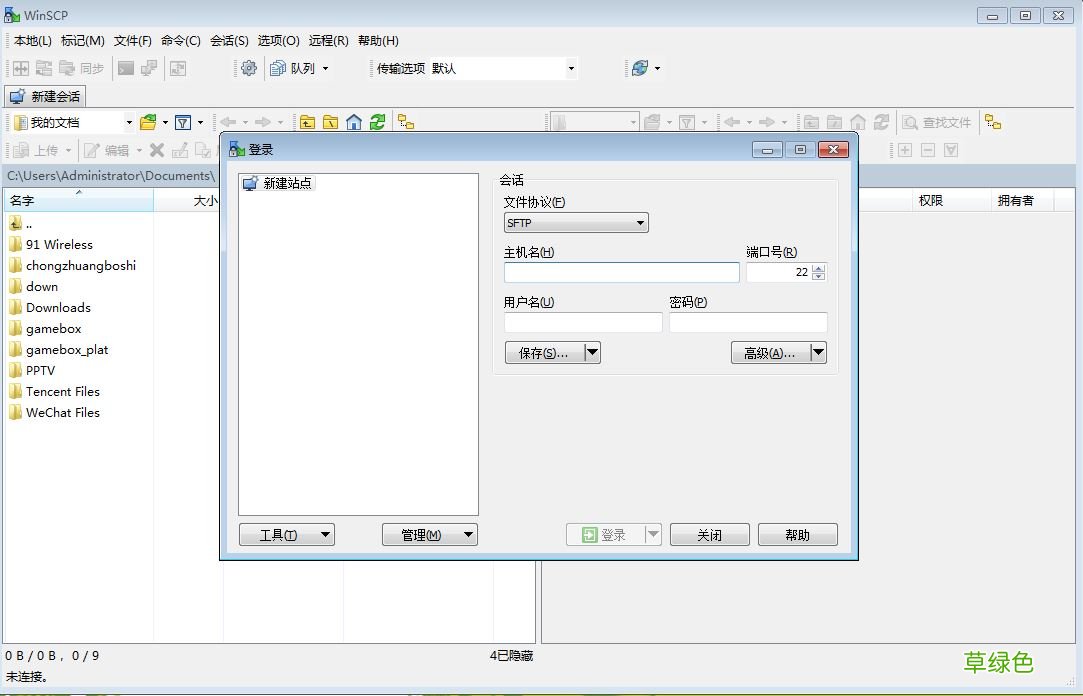Click the 主机名 host name field
This screenshot has height=696, width=1083.
[622, 272]
